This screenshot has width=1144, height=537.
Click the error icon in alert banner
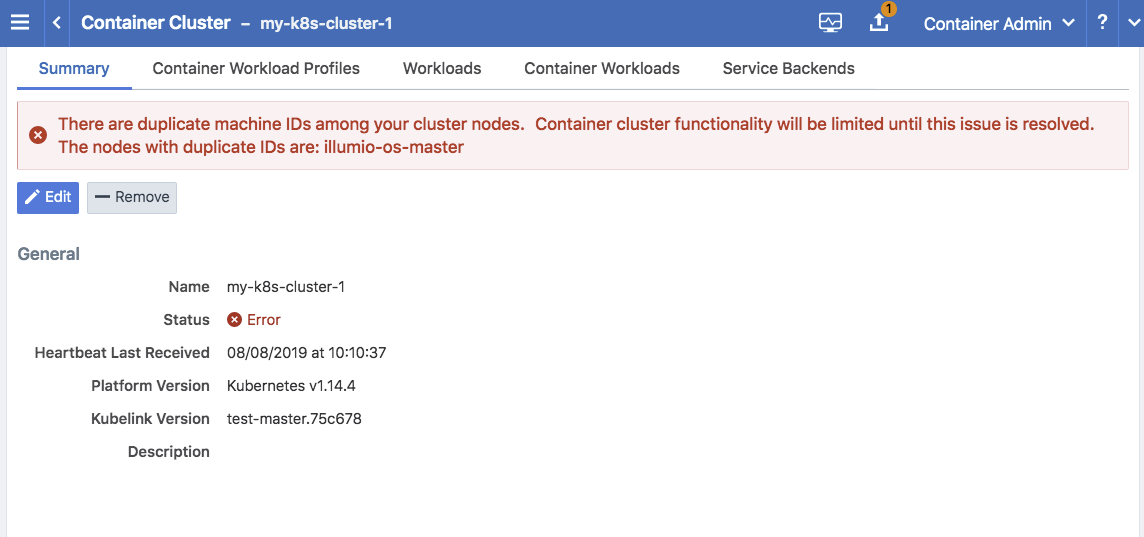coord(38,135)
